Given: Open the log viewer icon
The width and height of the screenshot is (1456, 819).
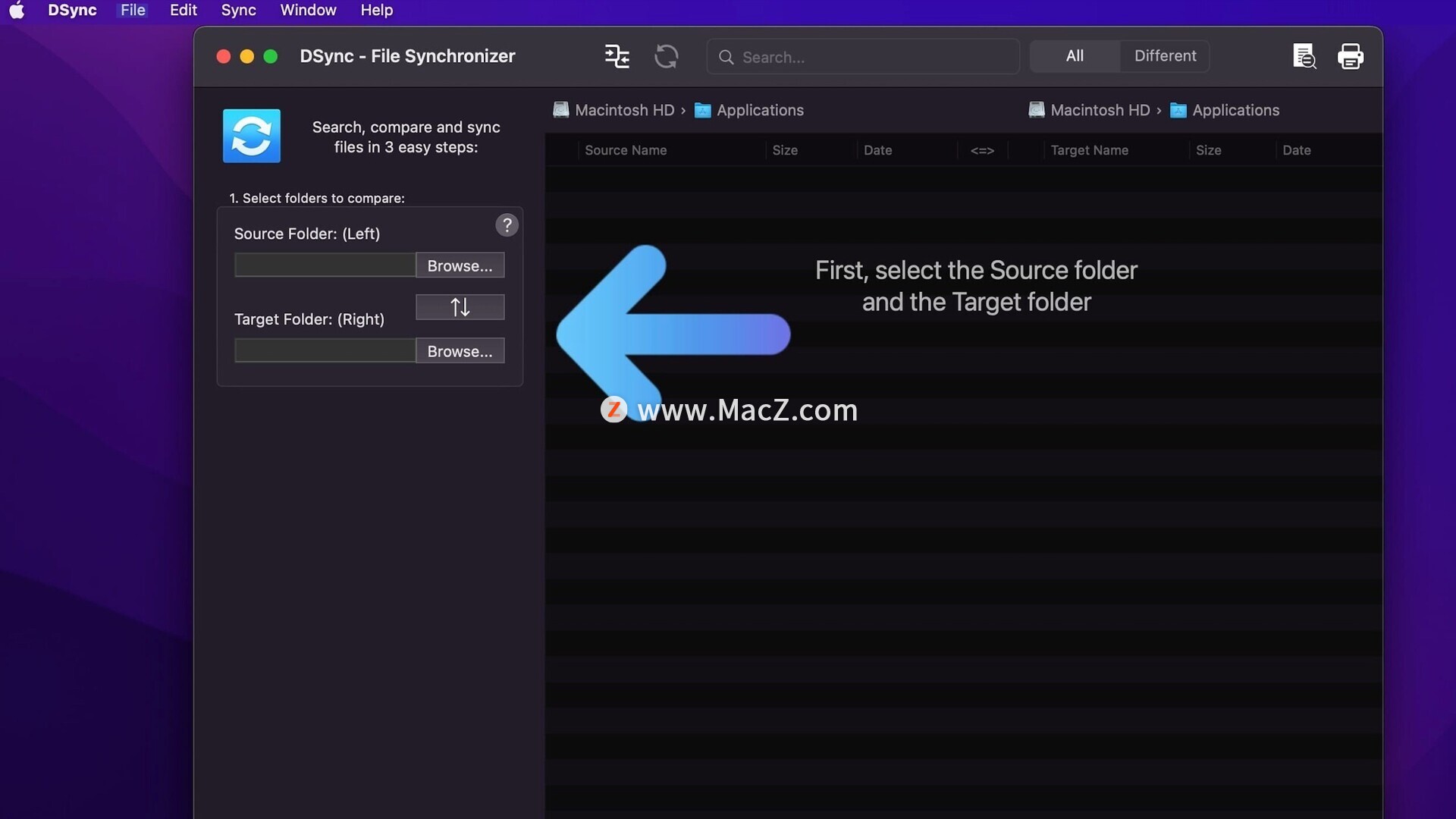Looking at the screenshot, I should (1304, 56).
